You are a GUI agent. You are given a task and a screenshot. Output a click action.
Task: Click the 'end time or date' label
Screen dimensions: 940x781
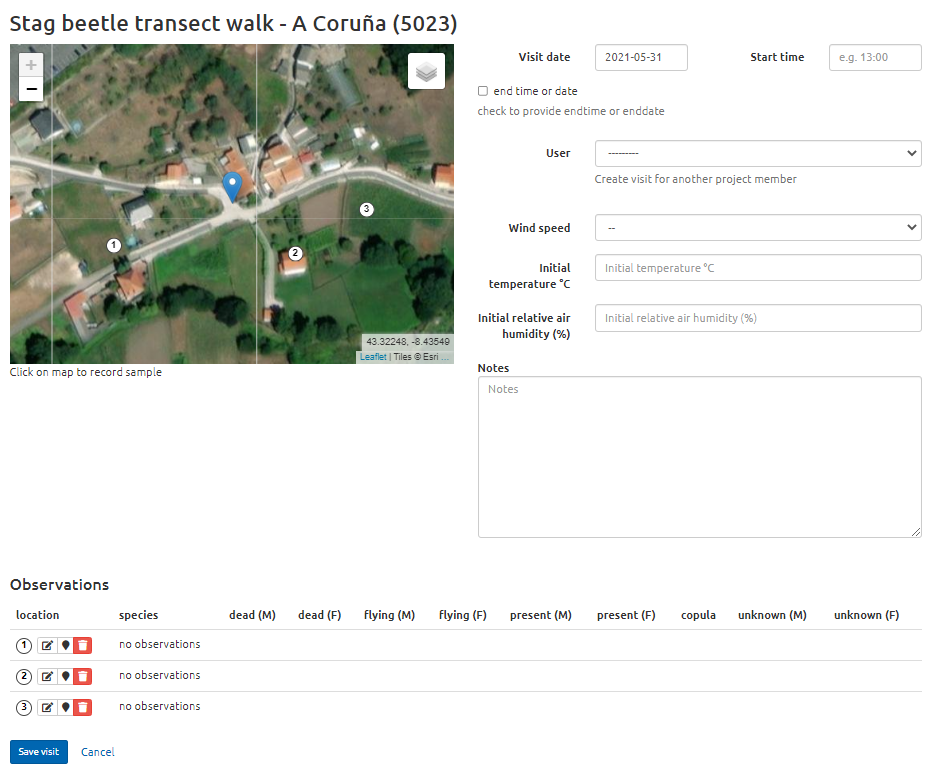(x=535, y=91)
